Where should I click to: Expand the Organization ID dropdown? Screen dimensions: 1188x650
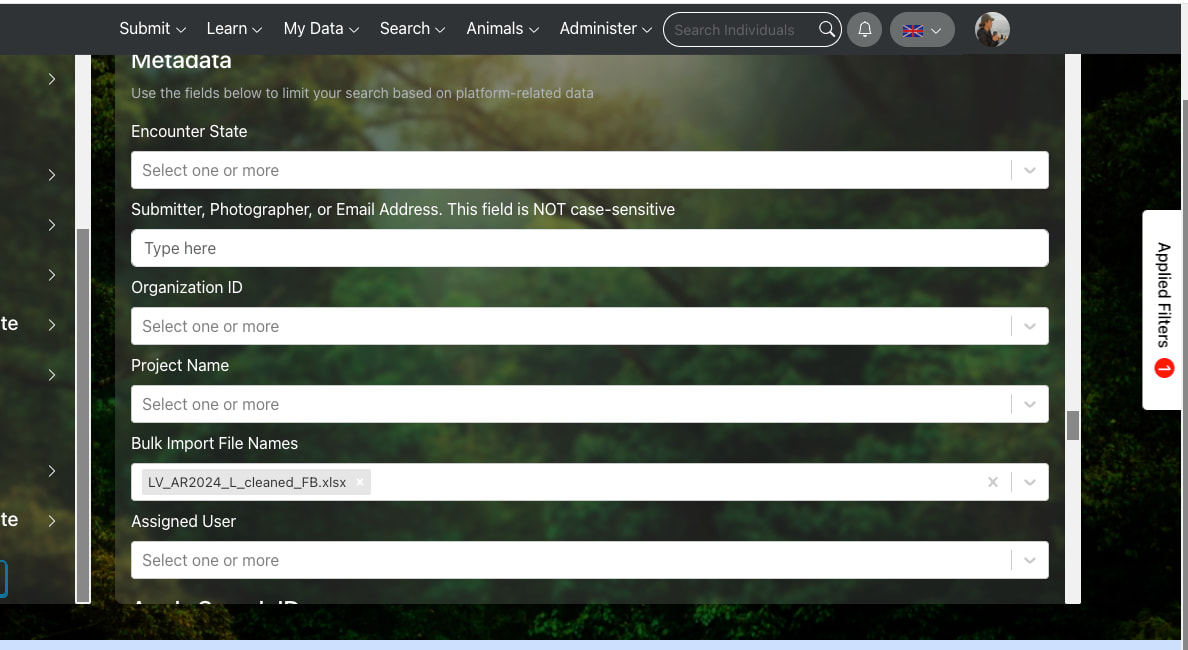tap(1029, 326)
